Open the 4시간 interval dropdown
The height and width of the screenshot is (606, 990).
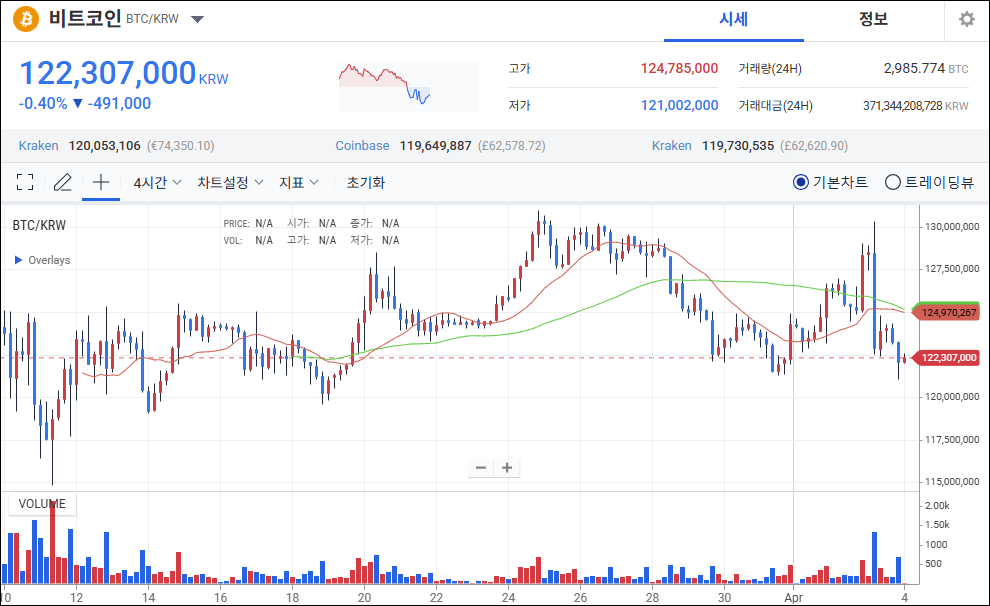point(157,182)
